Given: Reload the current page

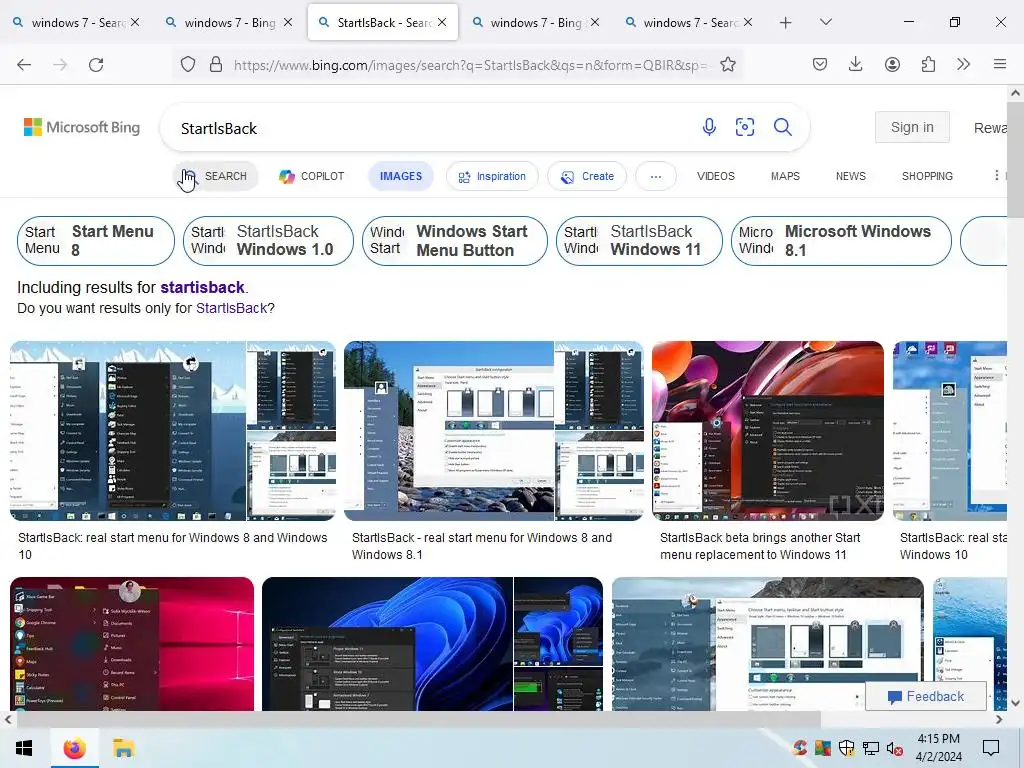Looking at the screenshot, I should click(x=96, y=64).
